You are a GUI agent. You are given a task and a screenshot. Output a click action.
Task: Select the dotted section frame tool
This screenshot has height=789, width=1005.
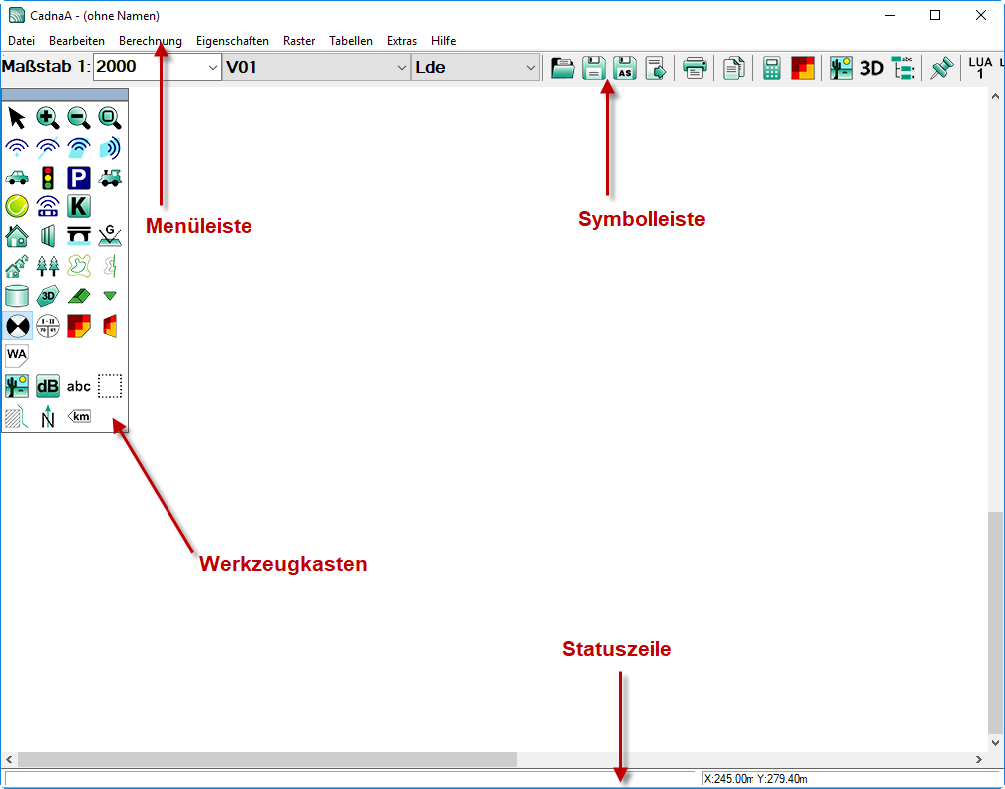pyautogui.click(x=110, y=386)
